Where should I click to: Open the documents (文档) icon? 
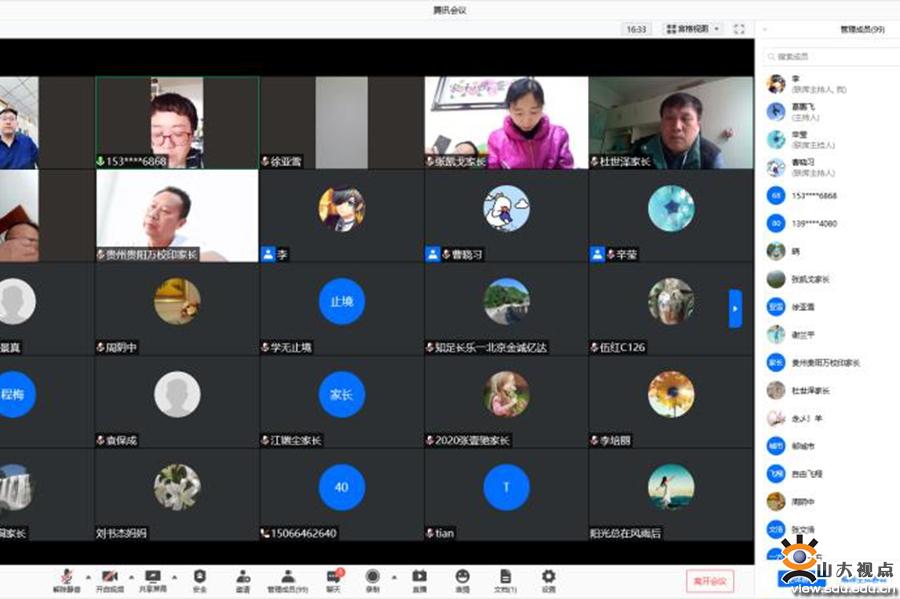(505, 579)
